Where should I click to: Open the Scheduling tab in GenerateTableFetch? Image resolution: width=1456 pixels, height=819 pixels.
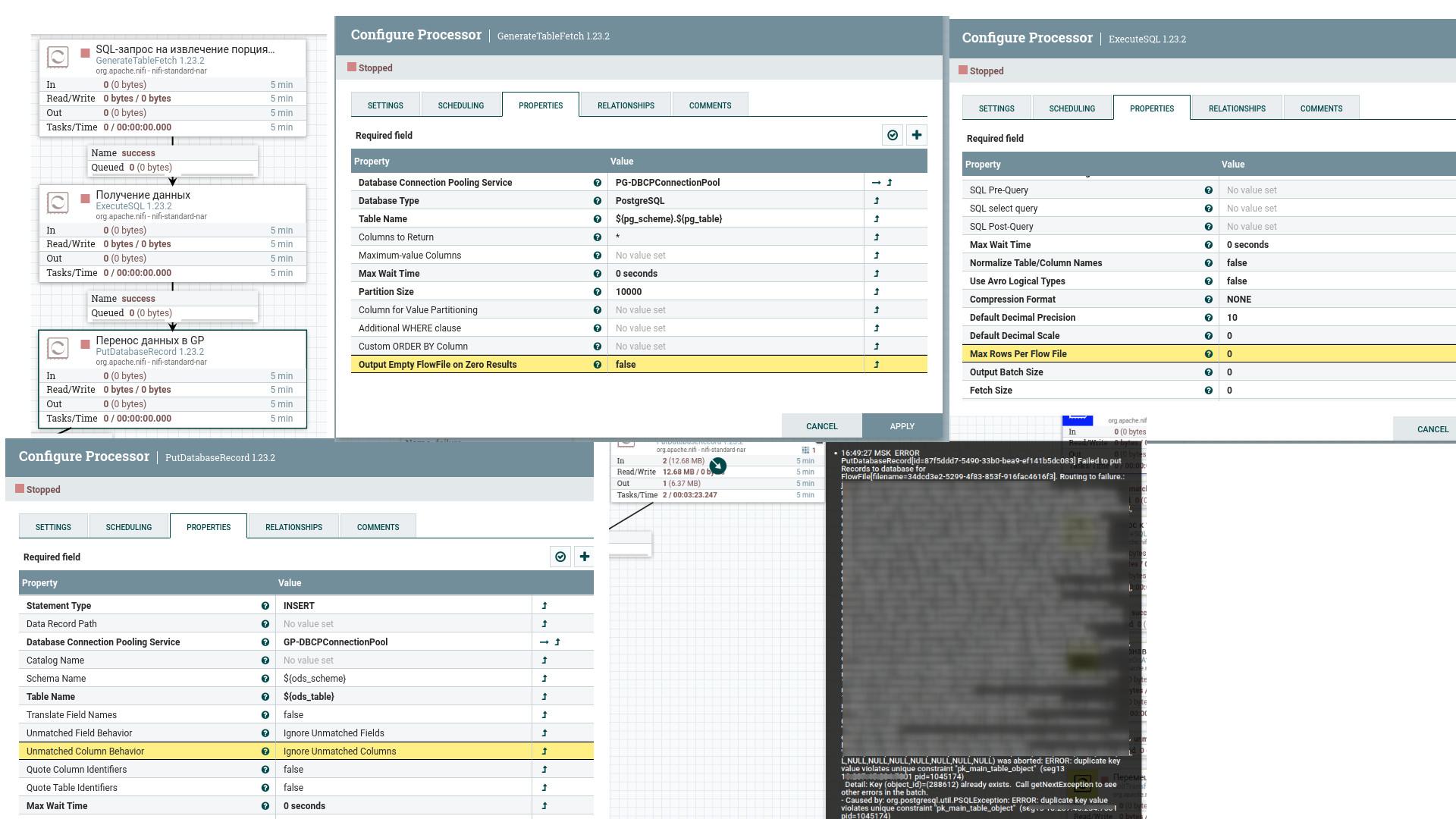460,105
